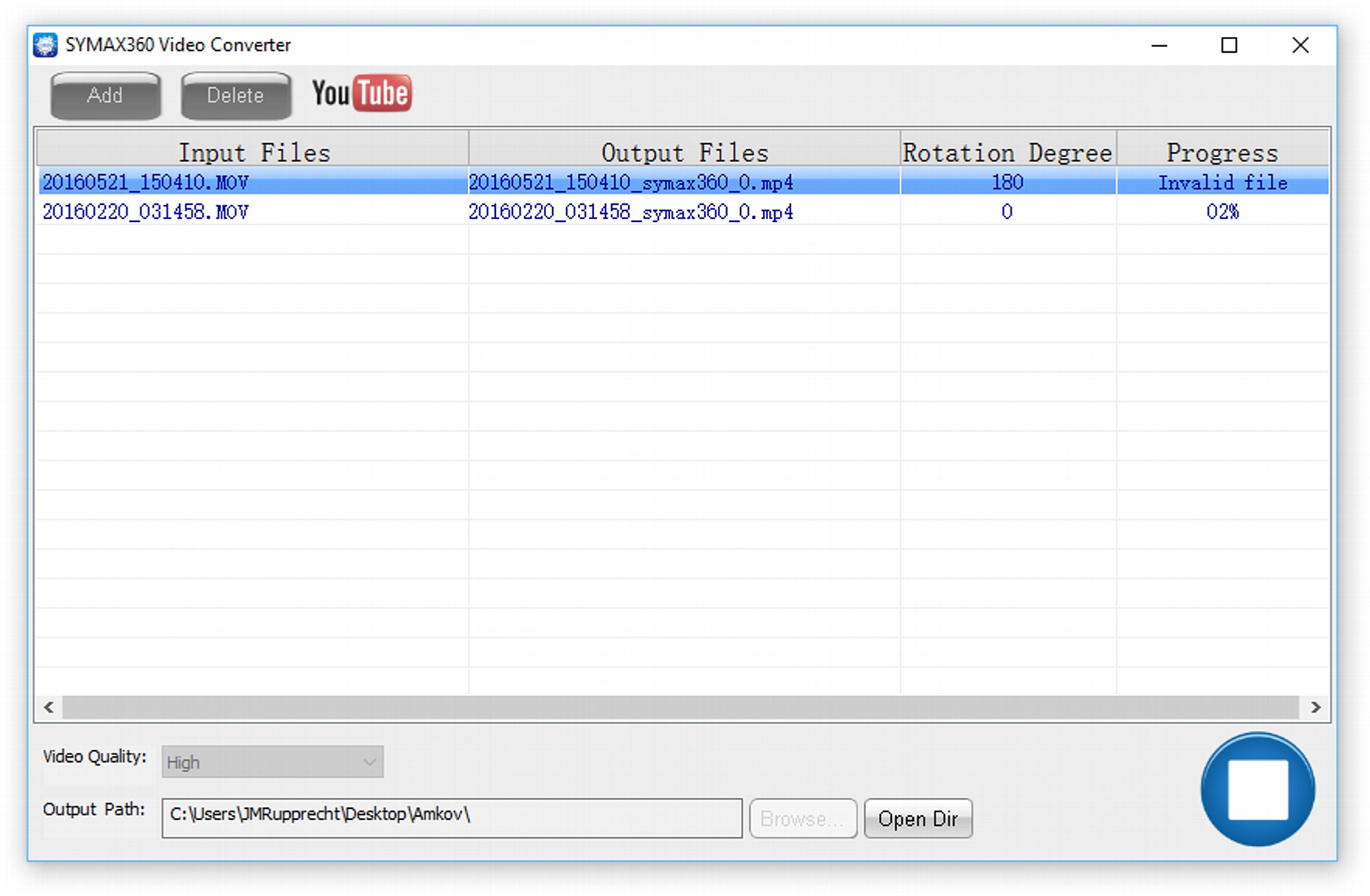Click the Output Files column header
The image size is (1370, 896).
684,152
